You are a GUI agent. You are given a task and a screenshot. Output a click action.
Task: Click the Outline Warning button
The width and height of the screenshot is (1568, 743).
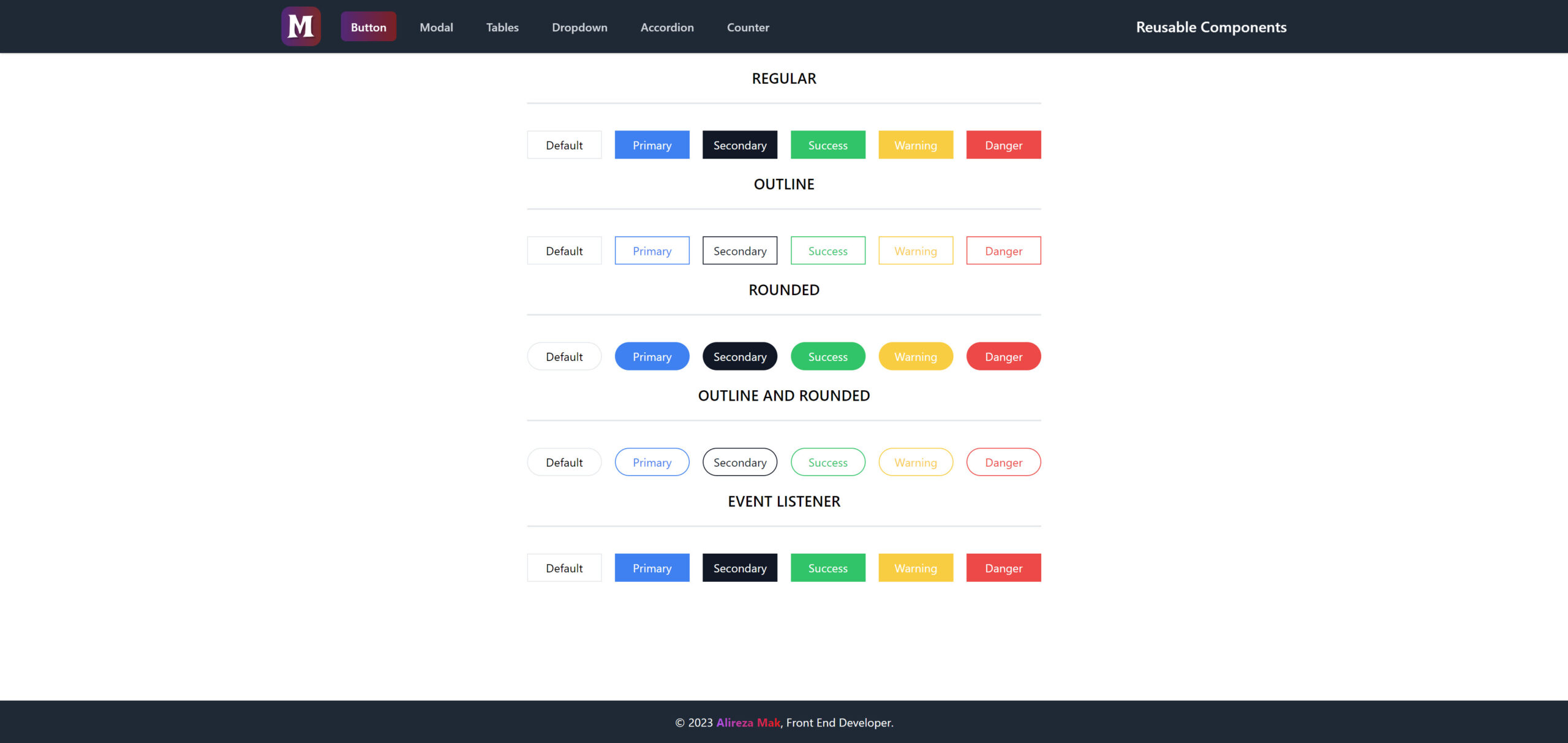pyautogui.click(x=916, y=251)
